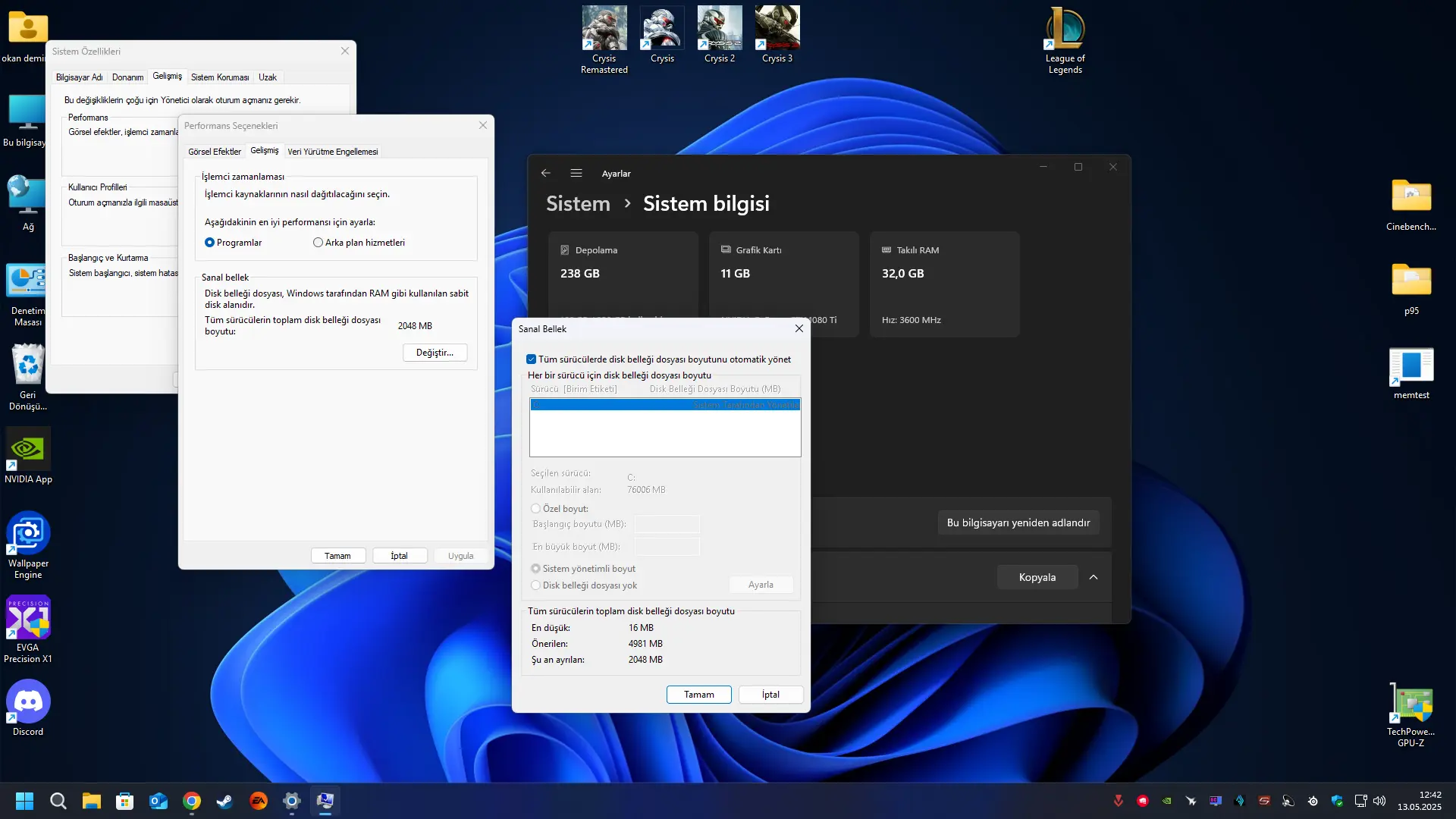Click Bu bilgisayarı yeniden adlandır button
Image resolution: width=1456 pixels, height=819 pixels.
(1018, 522)
